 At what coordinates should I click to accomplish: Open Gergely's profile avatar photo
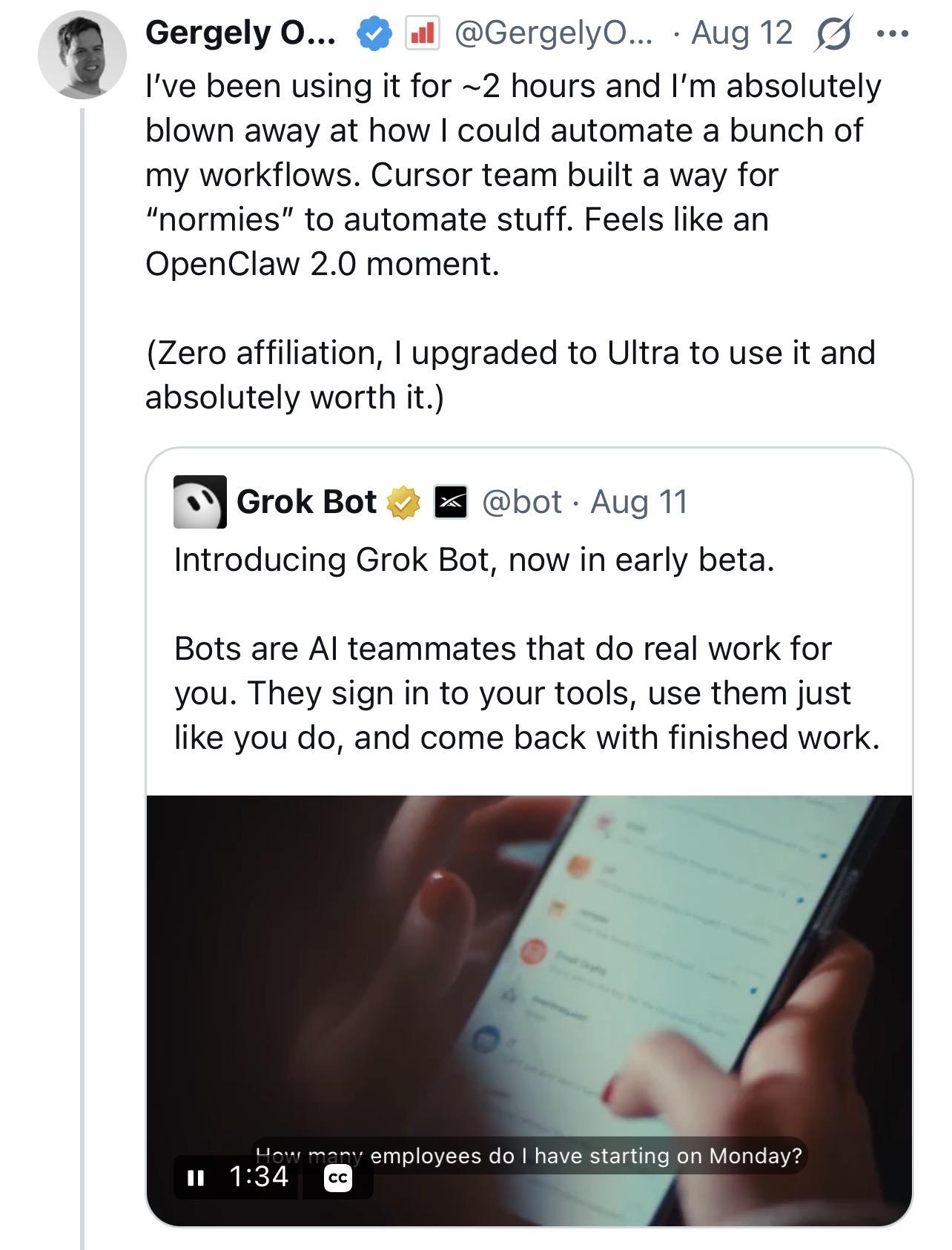[82, 55]
